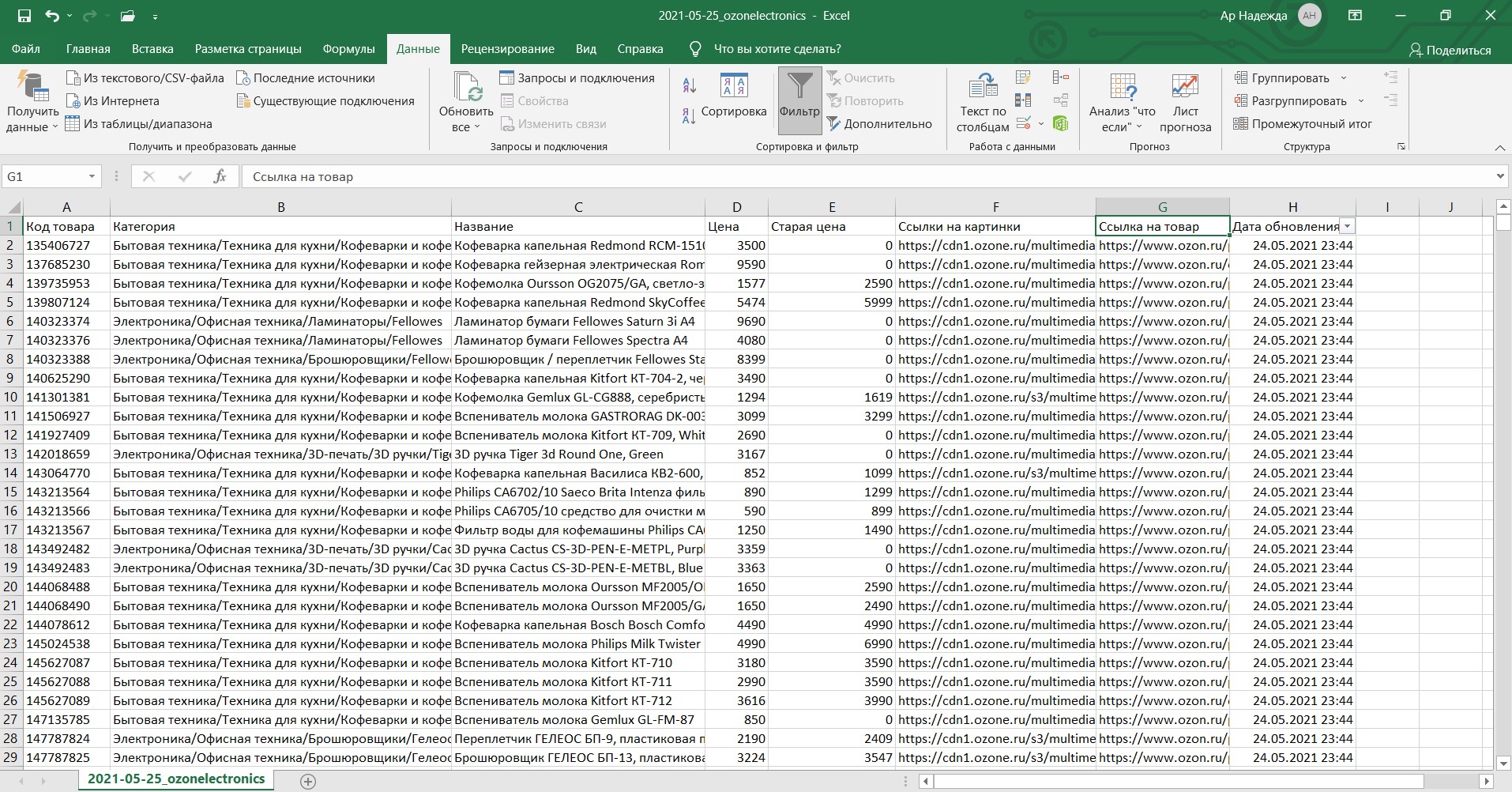Click Из текстового/CSV-файла button

[x=145, y=78]
